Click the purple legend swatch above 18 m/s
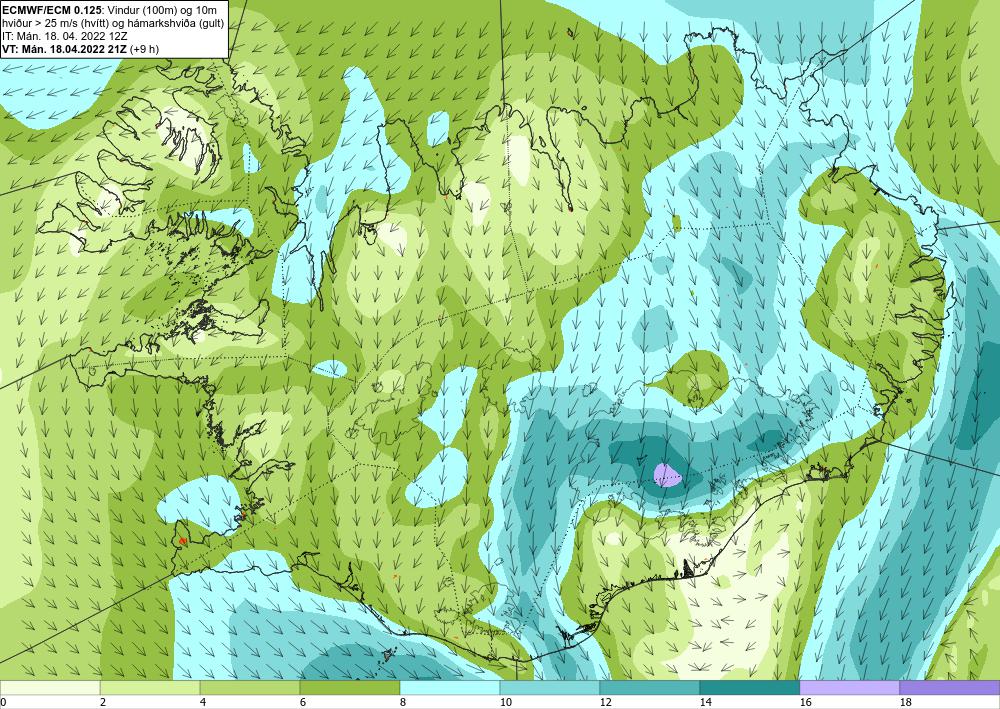This screenshot has width=1000, height=709. coord(950,687)
